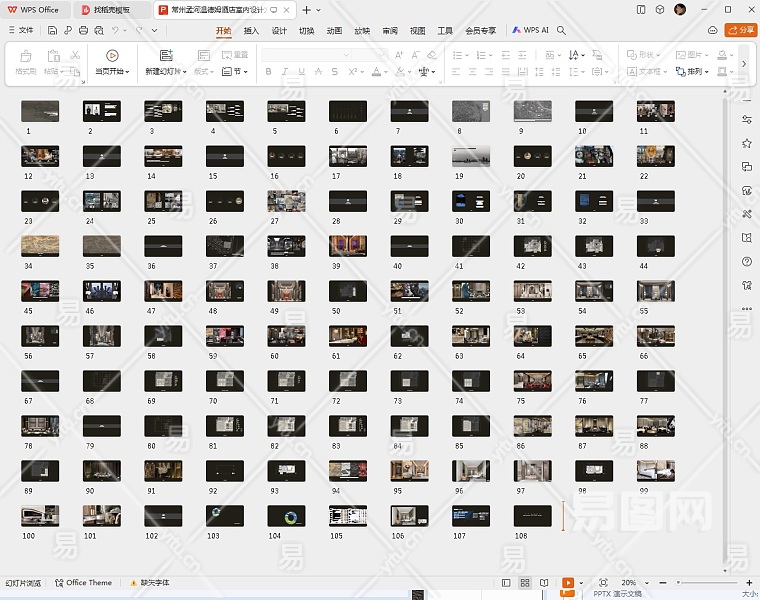Select the slide sorter view icon

525,583
